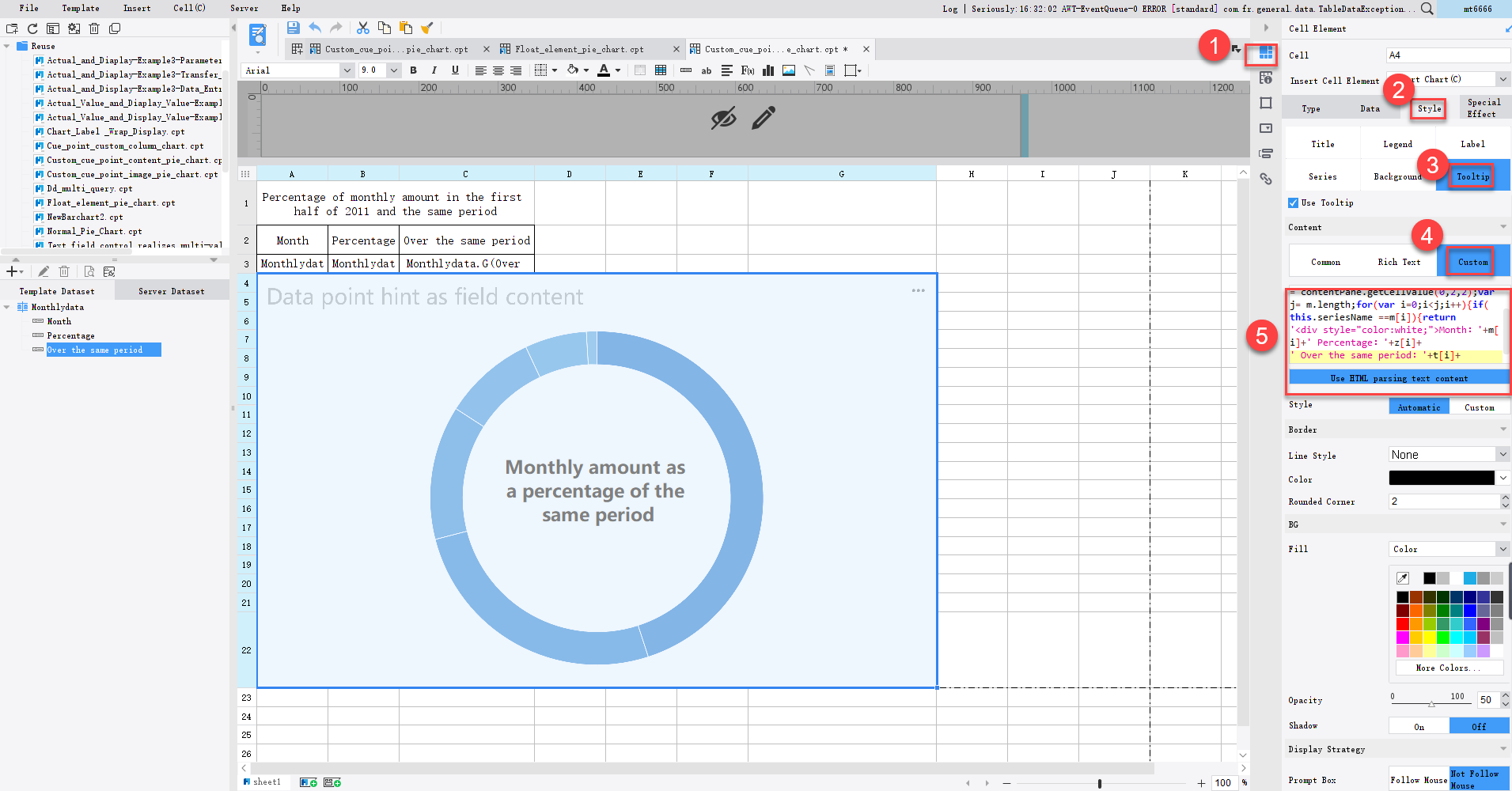1512x791 pixels.
Task: Toggle bold formatting
Action: (413, 70)
